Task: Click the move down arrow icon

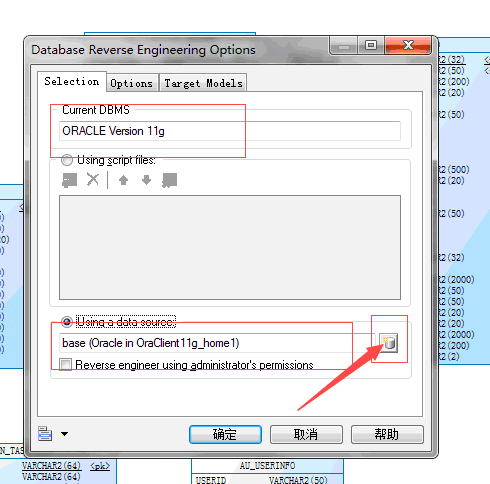Action: point(146,180)
